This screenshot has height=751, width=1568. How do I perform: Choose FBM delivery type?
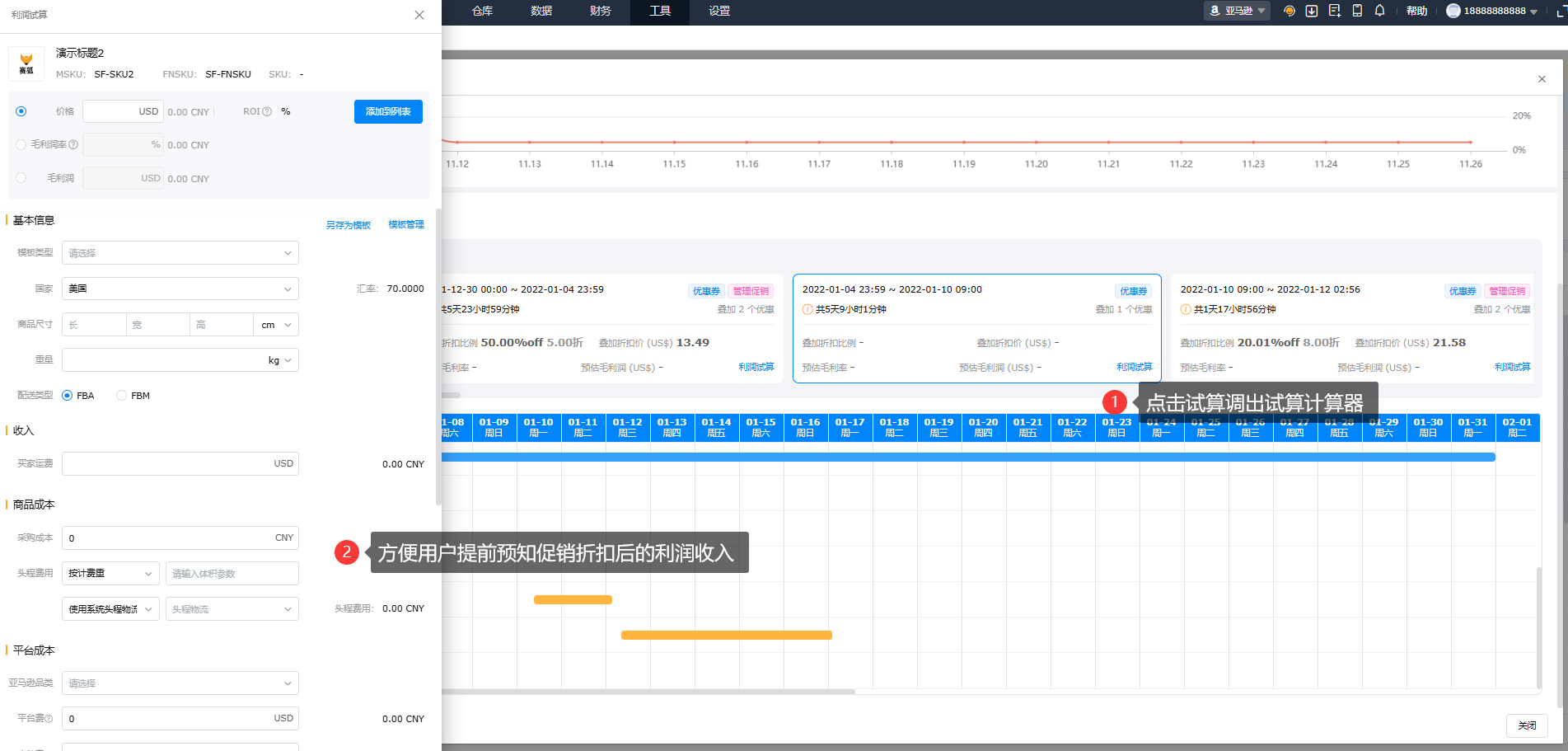click(x=122, y=396)
